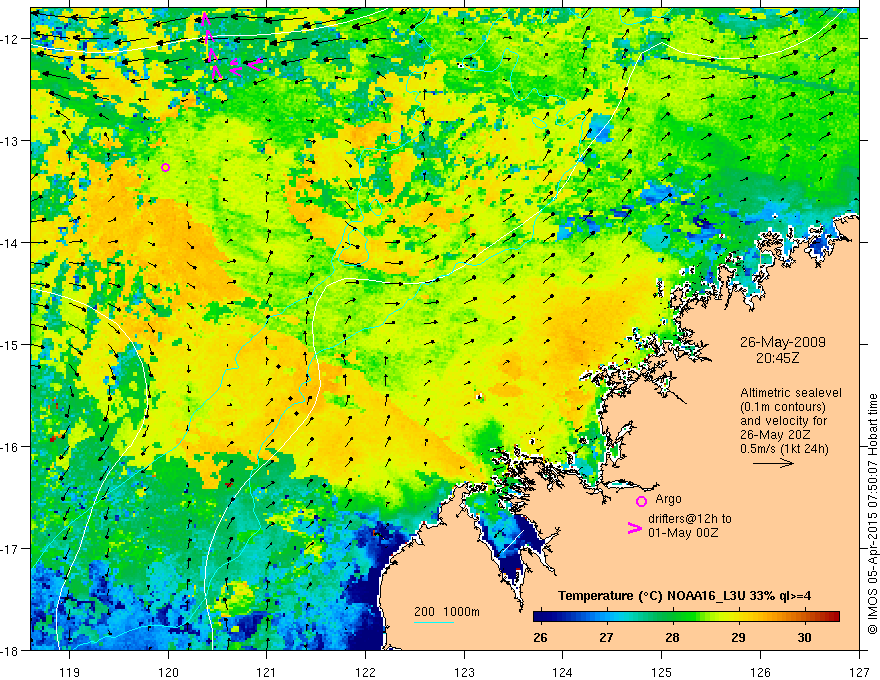Image resolution: width=880 pixels, height=680 pixels.
Task: Click longitude axis label 122
Action: pos(365,672)
